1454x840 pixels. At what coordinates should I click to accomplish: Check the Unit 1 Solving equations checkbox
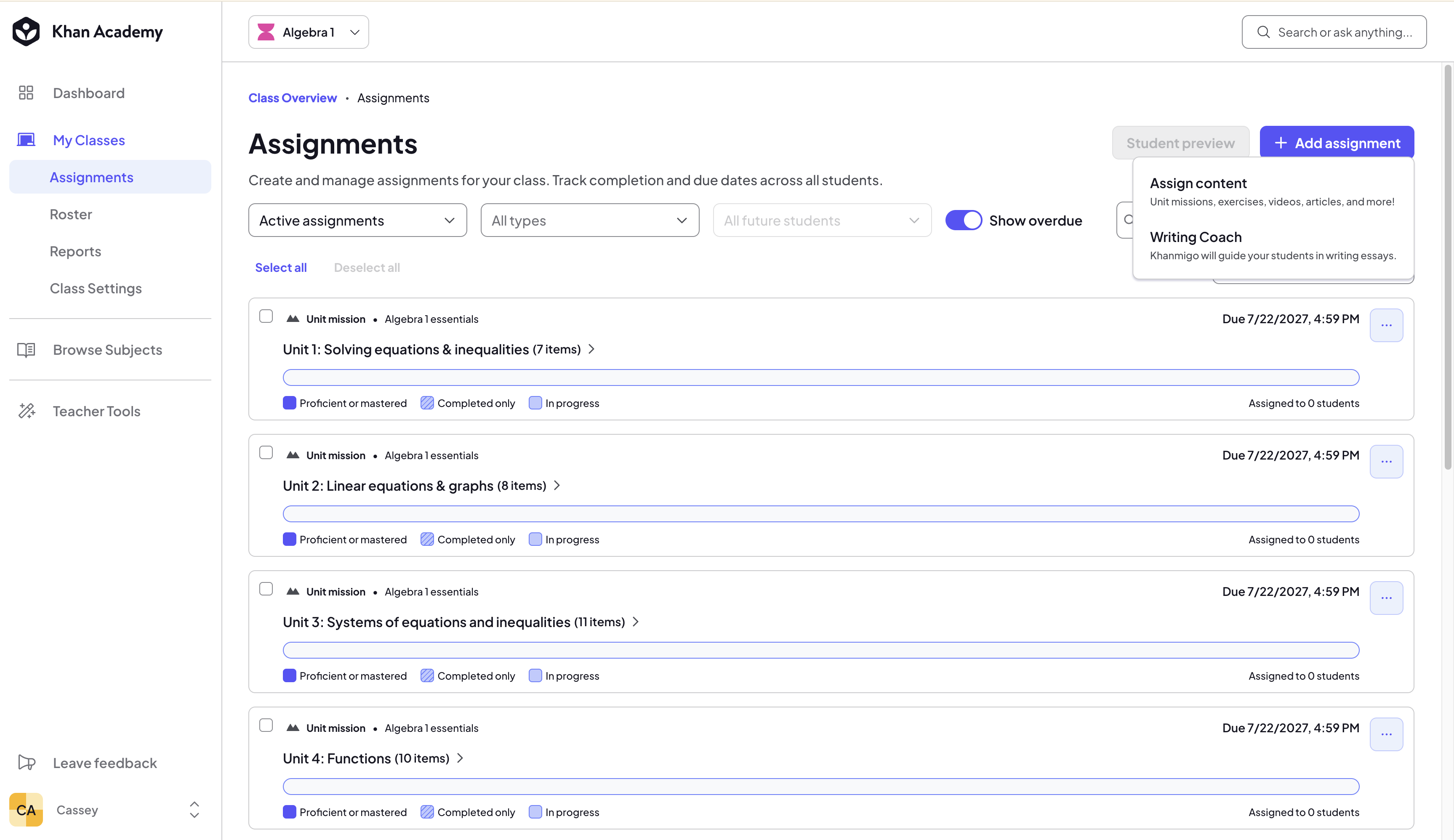tap(266, 316)
